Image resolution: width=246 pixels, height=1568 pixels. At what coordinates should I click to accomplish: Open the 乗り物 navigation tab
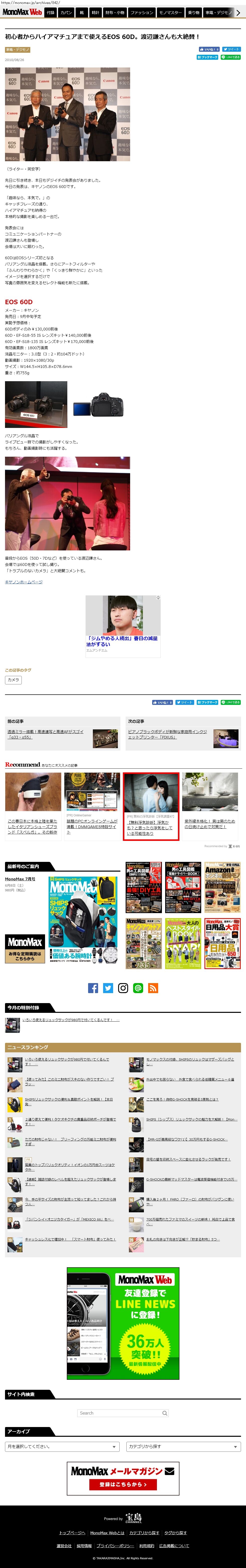coord(194,12)
